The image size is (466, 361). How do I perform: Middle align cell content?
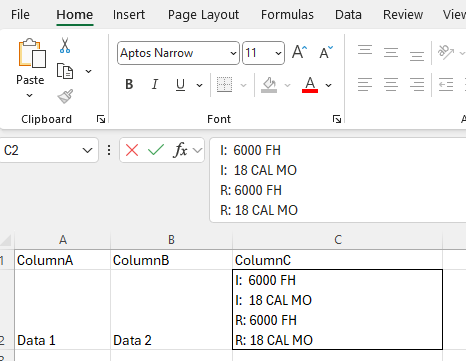tap(391, 53)
